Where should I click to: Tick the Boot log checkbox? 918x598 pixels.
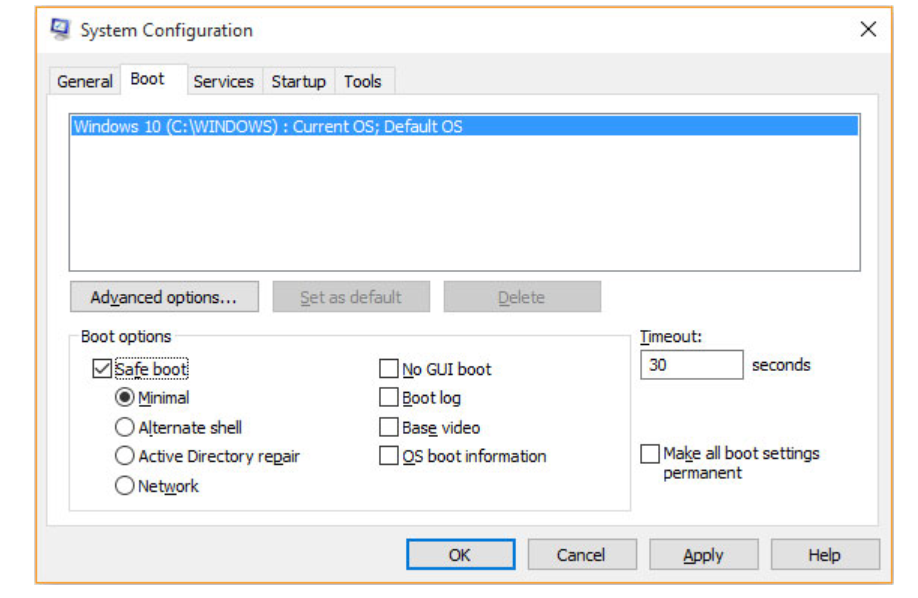pyautogui.click(x=389, y=398)
